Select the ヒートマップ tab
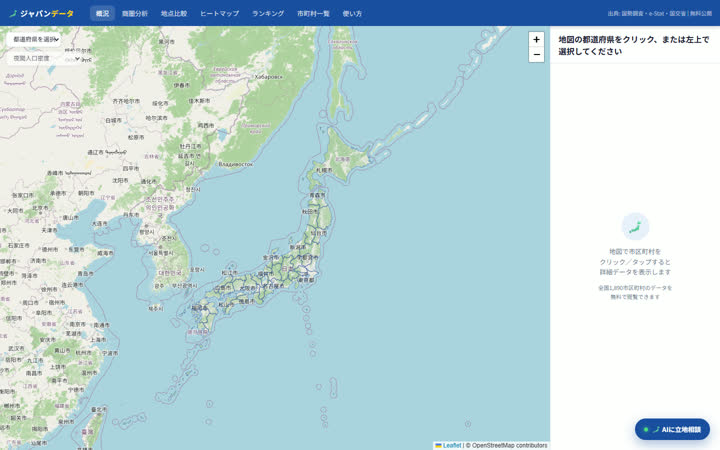Image resolution: width=720 pixels, height=450 pixels. click(x=219, y=13)
